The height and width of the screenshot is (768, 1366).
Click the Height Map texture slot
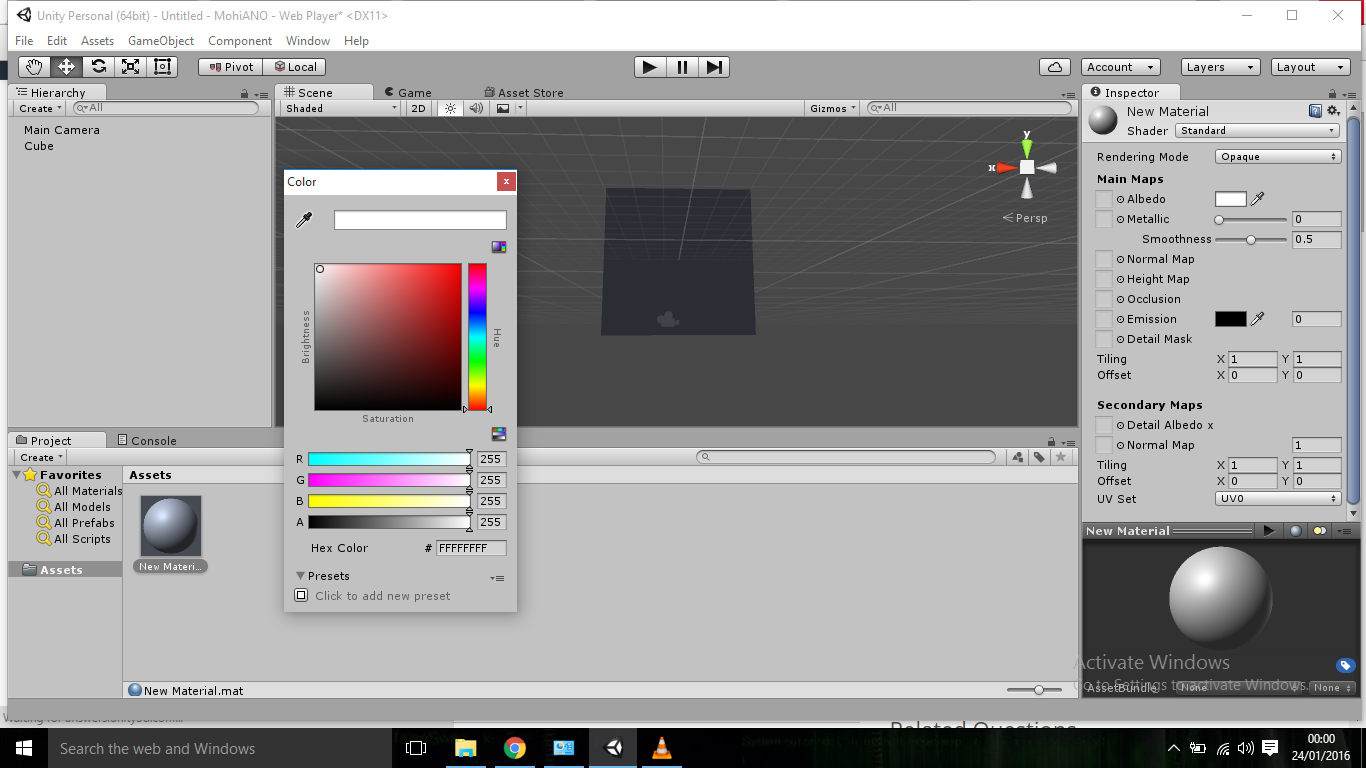pyautogui.click(x=1104, y=279)
